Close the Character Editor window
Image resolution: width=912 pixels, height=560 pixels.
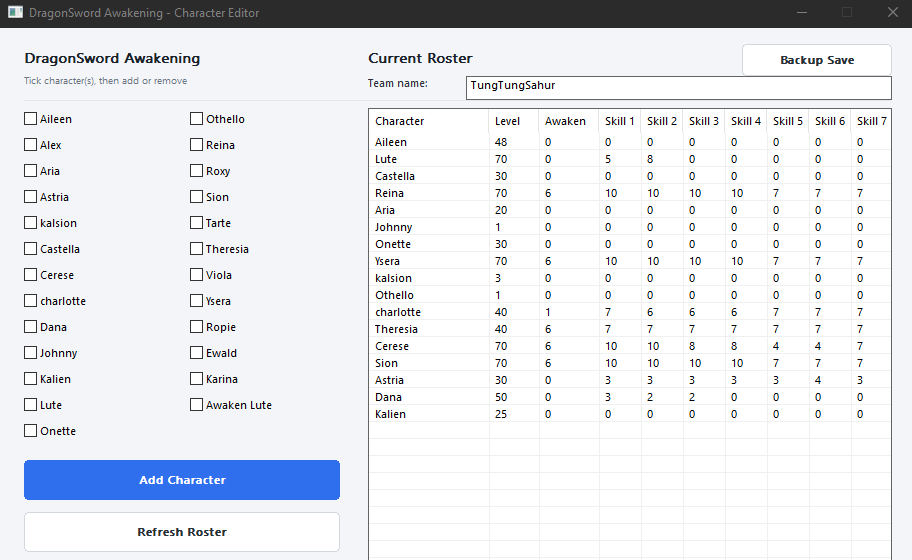[892, 12]
